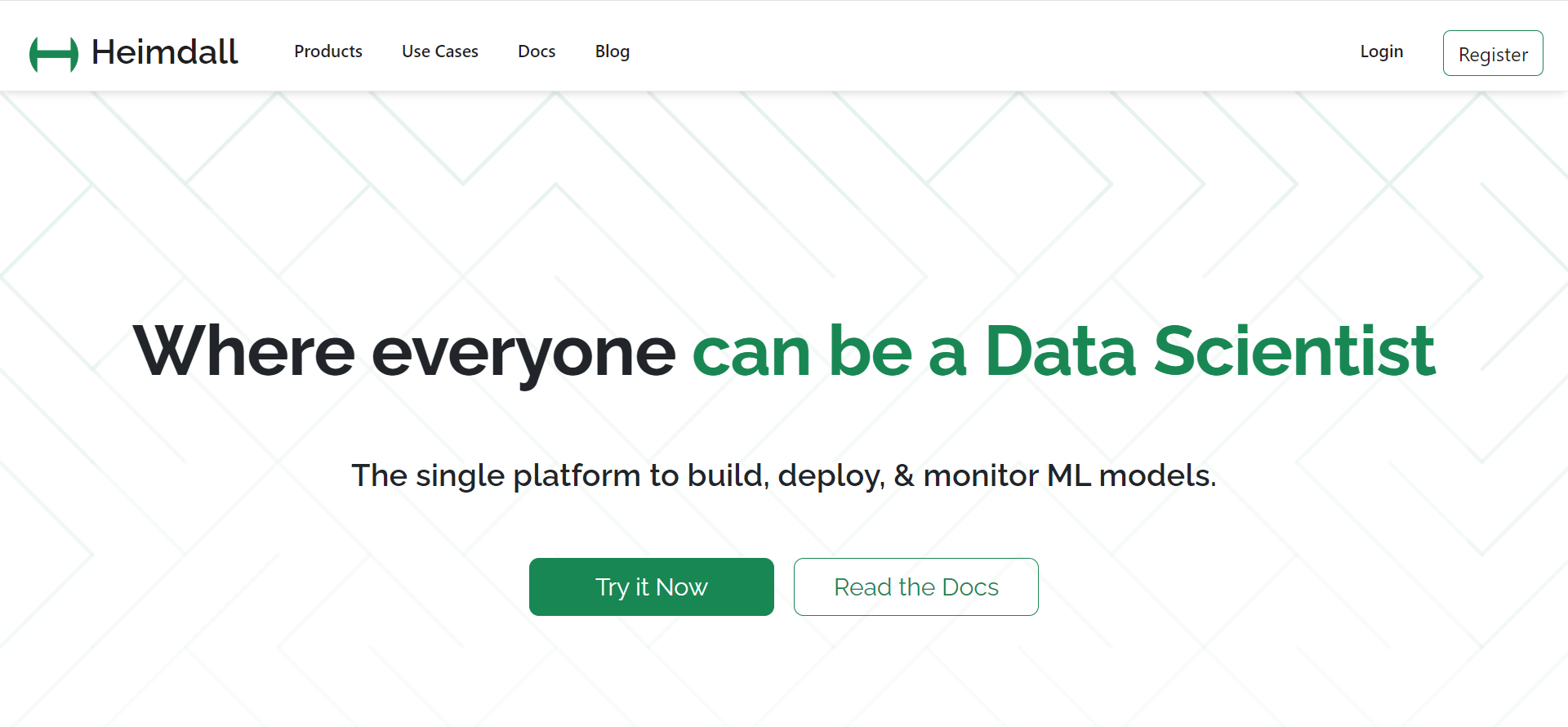This screenshot has height=727, width=1568.
Task: Click the Try it Now button
Action: pos(652,587)
